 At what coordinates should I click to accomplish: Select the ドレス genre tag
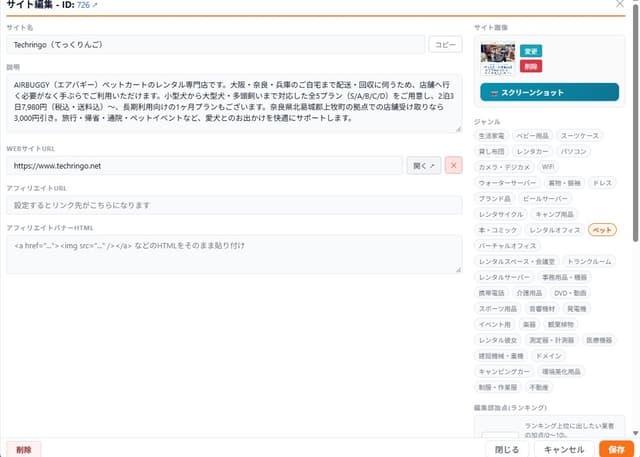[x=602, y=183]
